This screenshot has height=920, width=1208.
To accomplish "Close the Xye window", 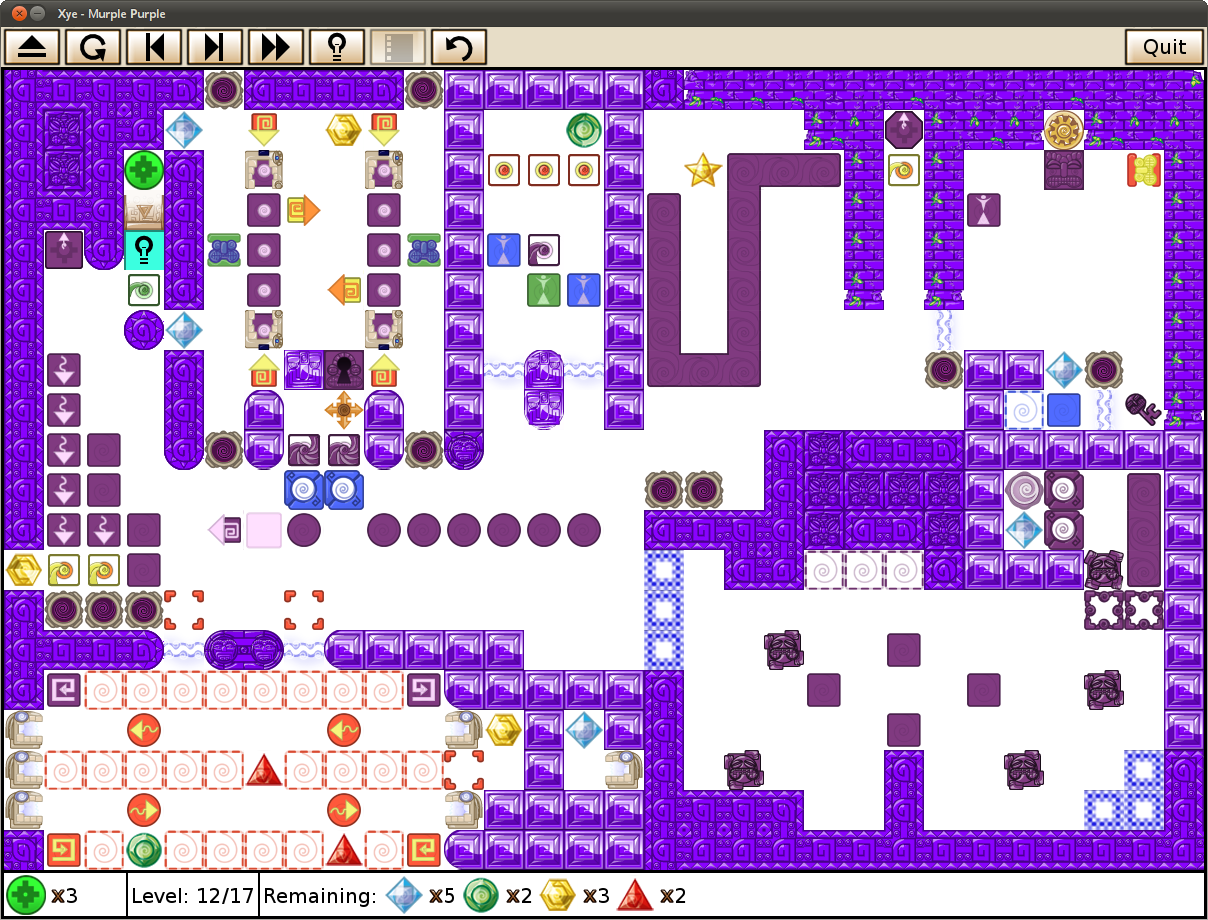I will tap(17, 13).
